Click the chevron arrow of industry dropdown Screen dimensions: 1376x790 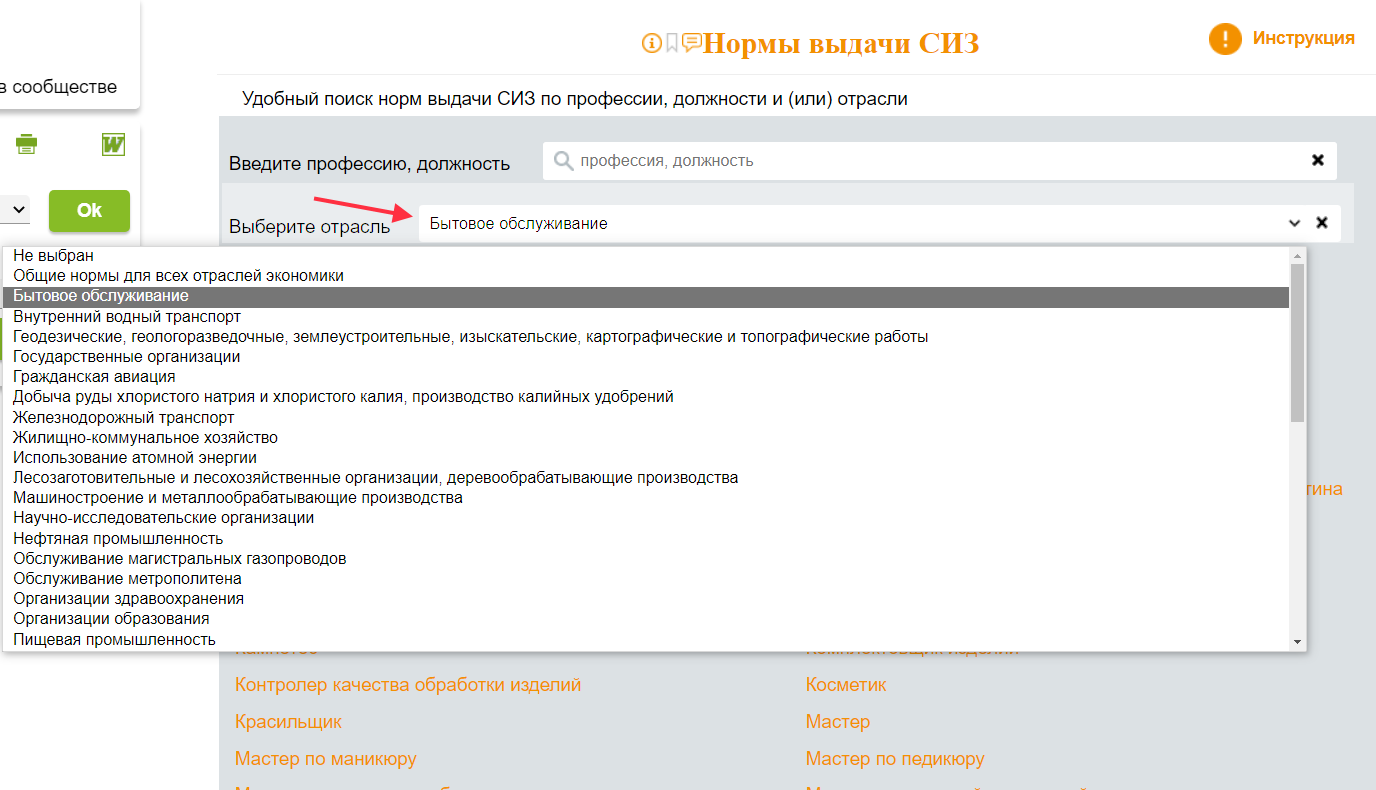[x=1295, y=223]
